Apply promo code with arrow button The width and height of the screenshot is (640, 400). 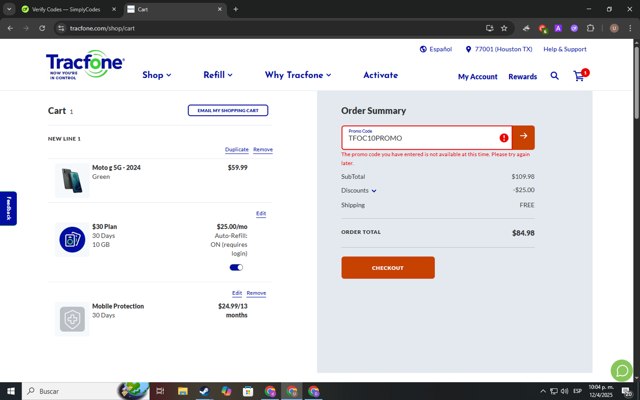coord(523,137)
